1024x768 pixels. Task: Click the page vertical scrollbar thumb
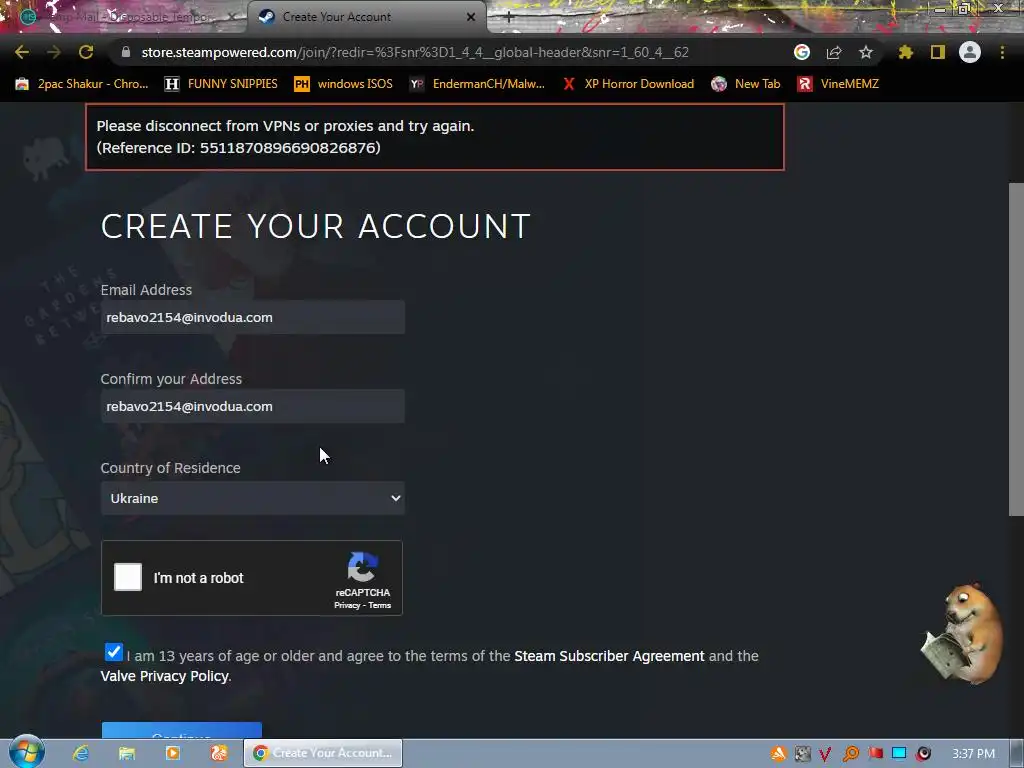pyautogui.click(x=1016, y=349)
